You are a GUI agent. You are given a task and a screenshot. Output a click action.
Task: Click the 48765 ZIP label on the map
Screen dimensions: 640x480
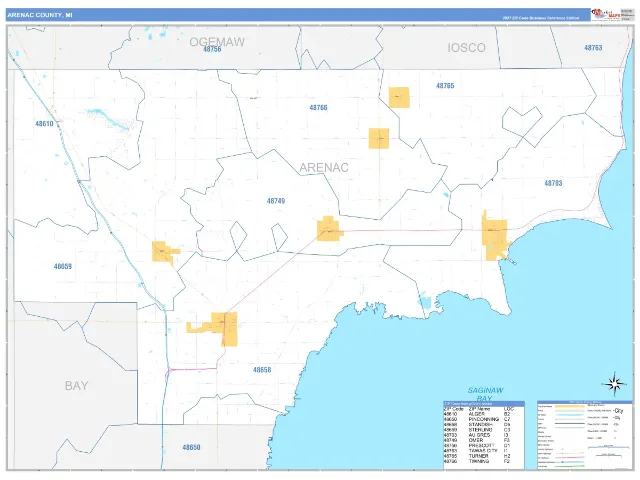tap(445, 86)
